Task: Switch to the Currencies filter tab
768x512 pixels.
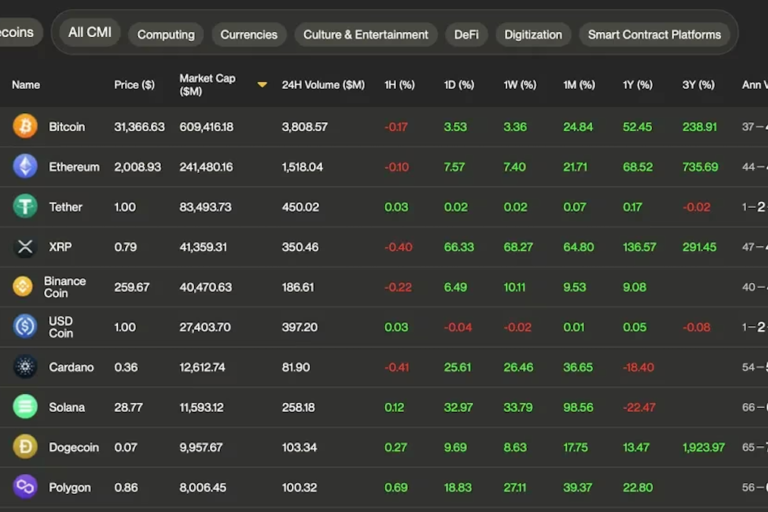Action: (249, 35)
